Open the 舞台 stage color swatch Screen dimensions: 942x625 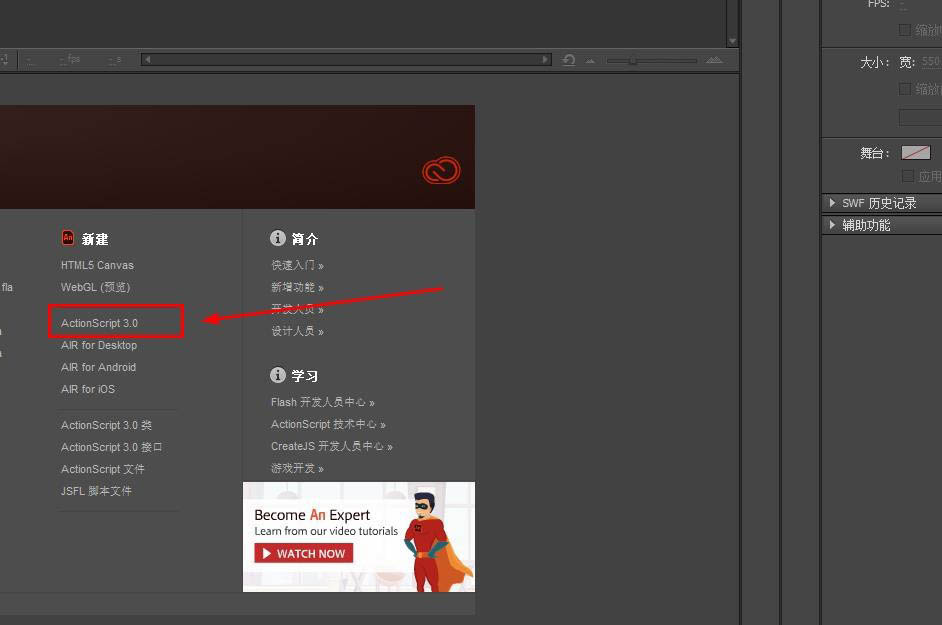916,153
